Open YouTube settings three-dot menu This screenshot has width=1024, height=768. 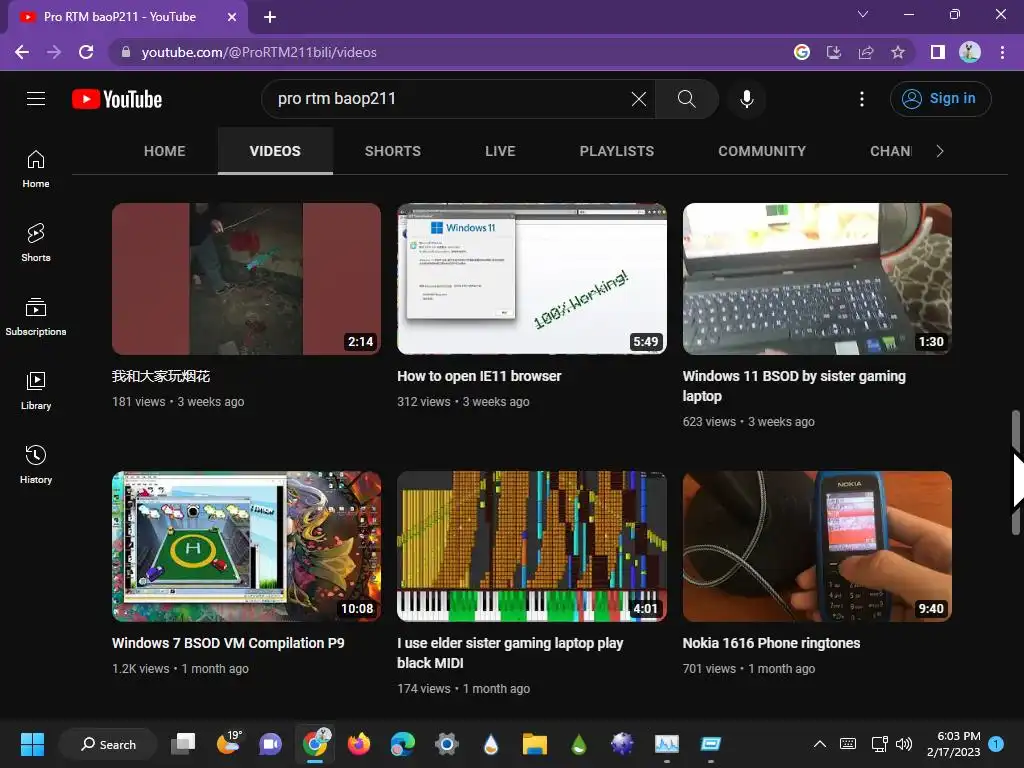(862, 99)
